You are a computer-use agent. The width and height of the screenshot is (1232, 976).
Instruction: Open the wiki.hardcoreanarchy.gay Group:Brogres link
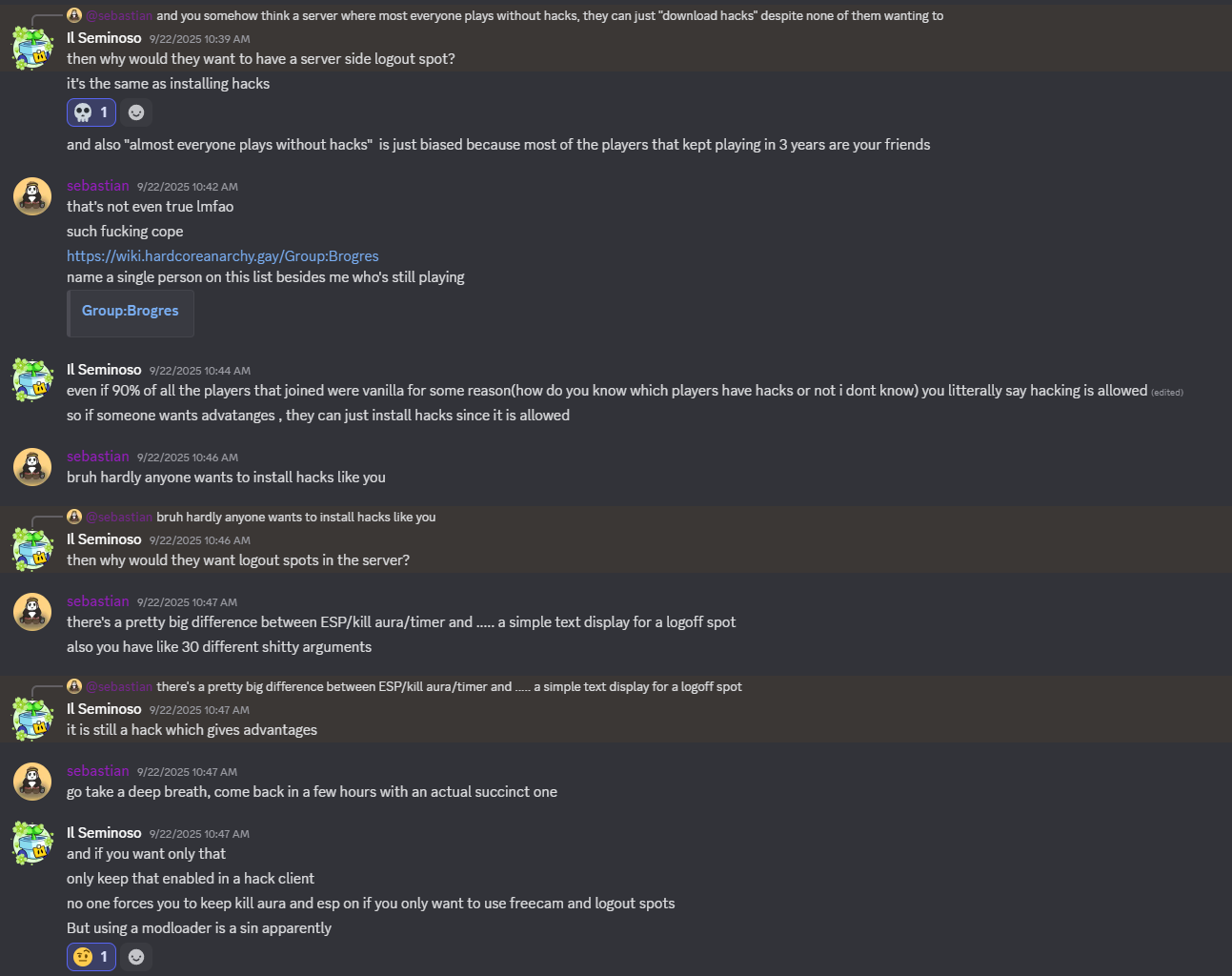click(222, 255)
